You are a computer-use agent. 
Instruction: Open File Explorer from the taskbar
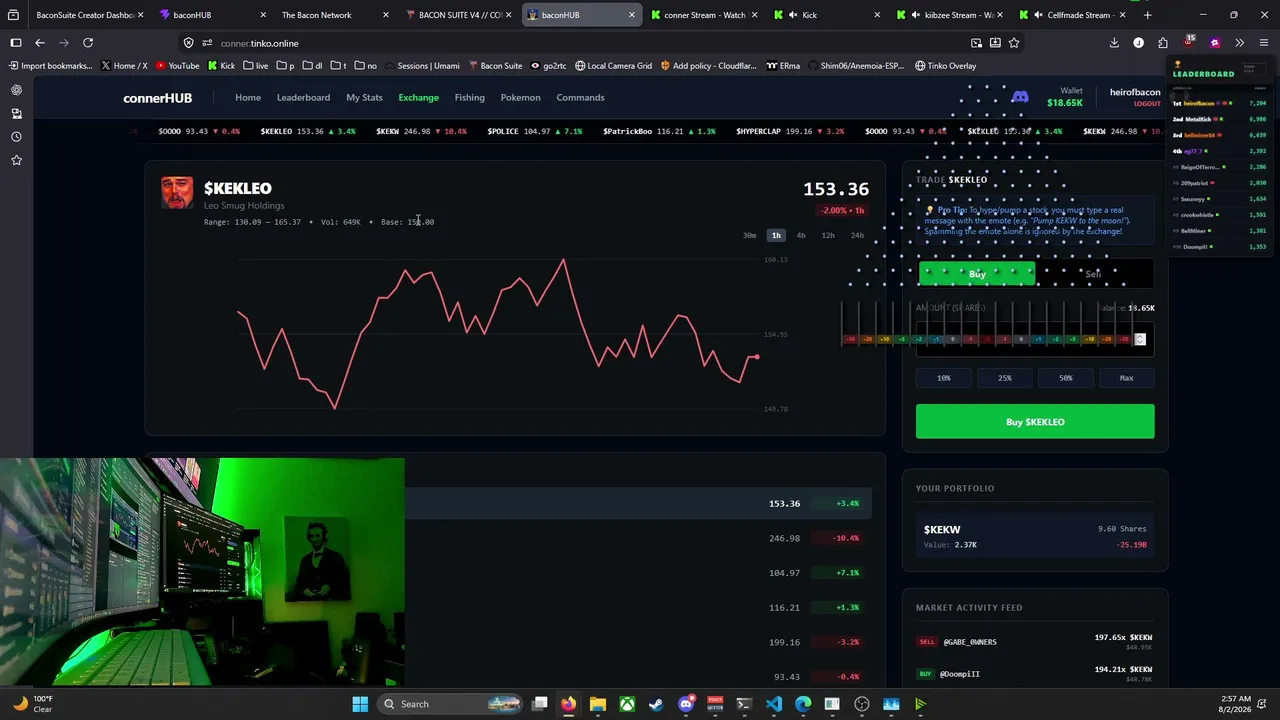[597, 704]
